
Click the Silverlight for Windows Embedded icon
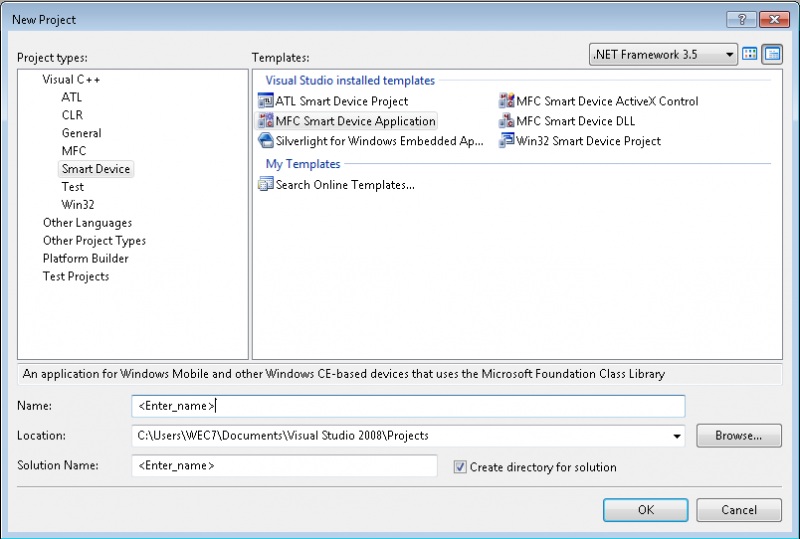(x=266, y=141)
